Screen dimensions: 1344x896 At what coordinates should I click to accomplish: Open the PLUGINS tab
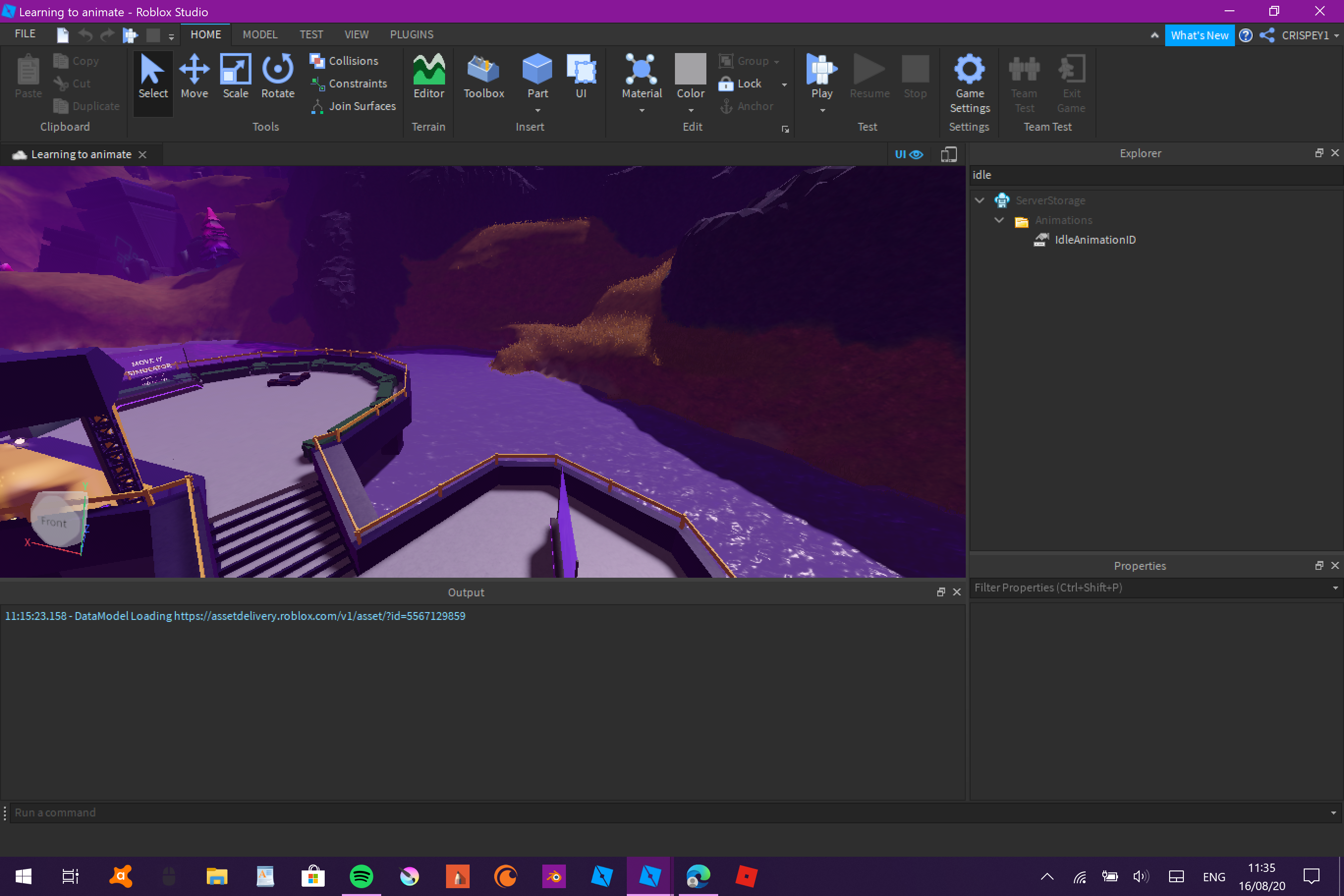click(412, 34)
